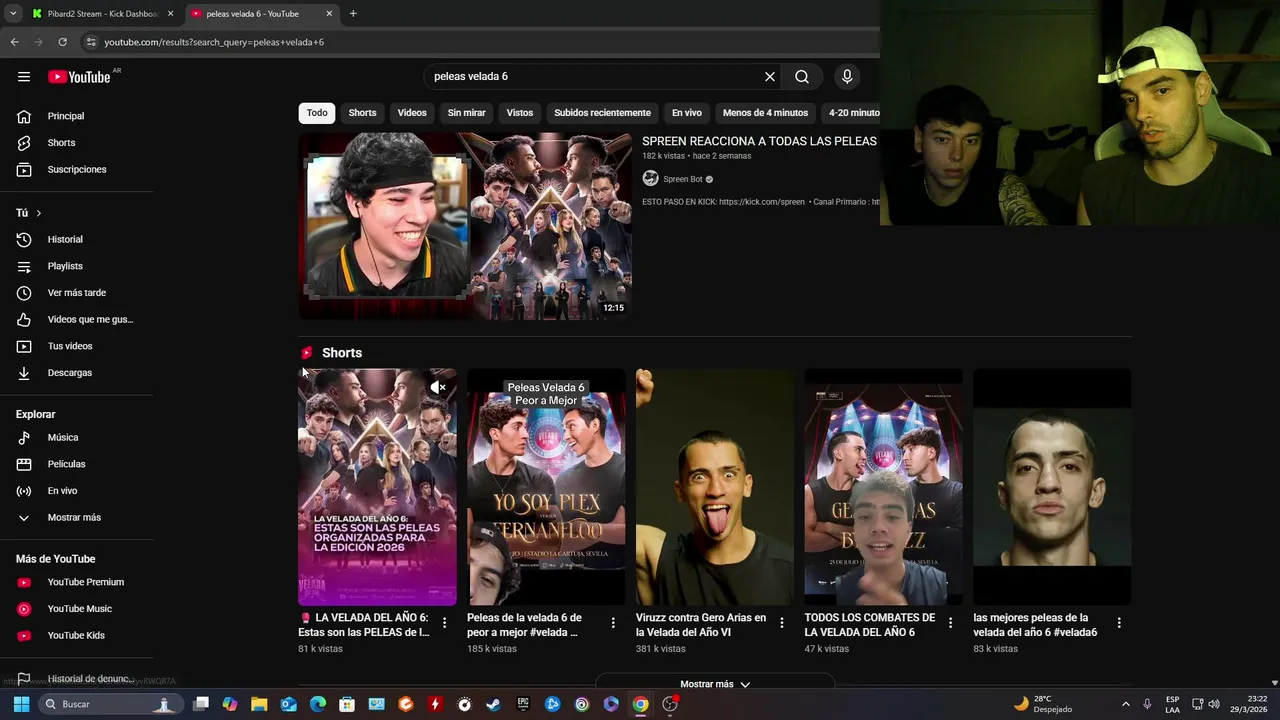Show hidden system tray icons
Viewport: 1280px width, 720px height.
pos(1125,704)
